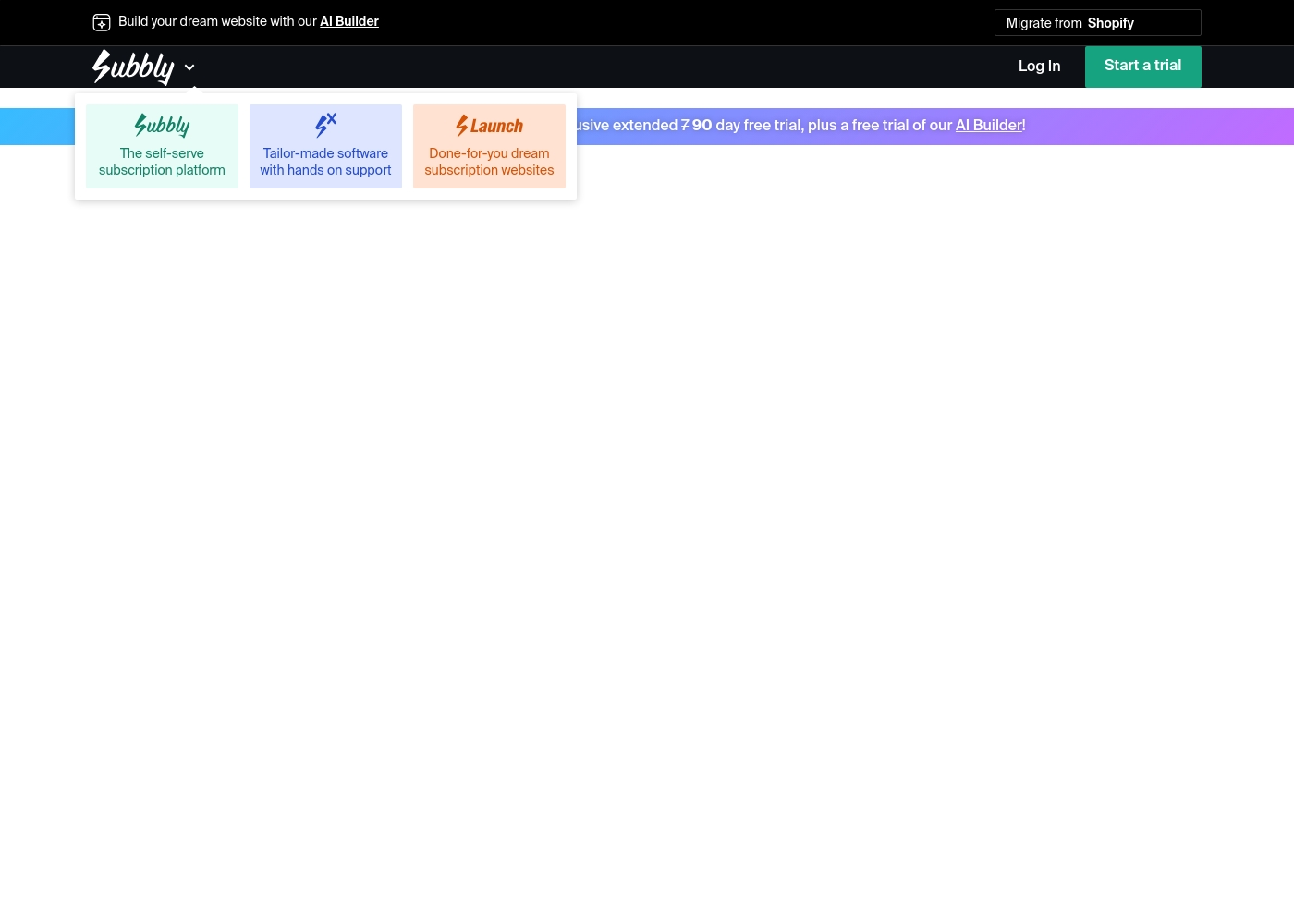Click the AI Builder sparkle icon in top bar
The width and height of the screenshot is (1294, 924).
point(102,22)
